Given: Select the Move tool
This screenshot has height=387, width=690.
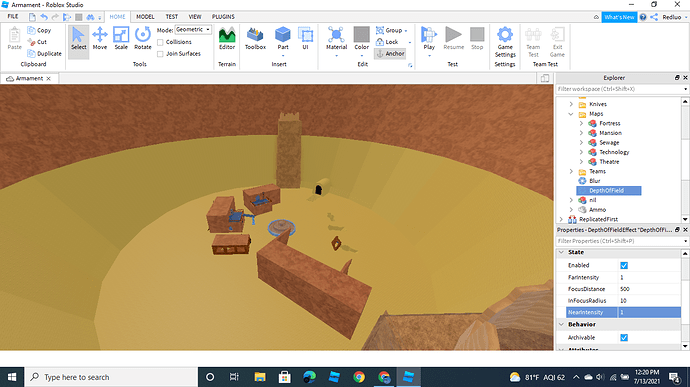Looking at the screenshot, I should [x=100, y=39].
